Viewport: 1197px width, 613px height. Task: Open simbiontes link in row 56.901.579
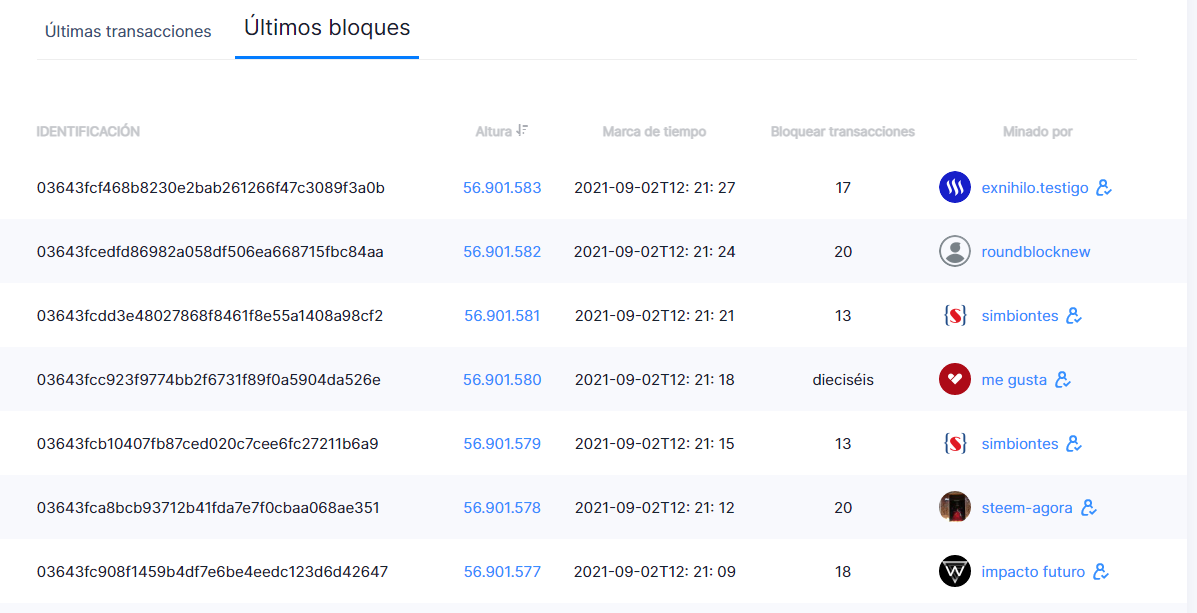1019,444
